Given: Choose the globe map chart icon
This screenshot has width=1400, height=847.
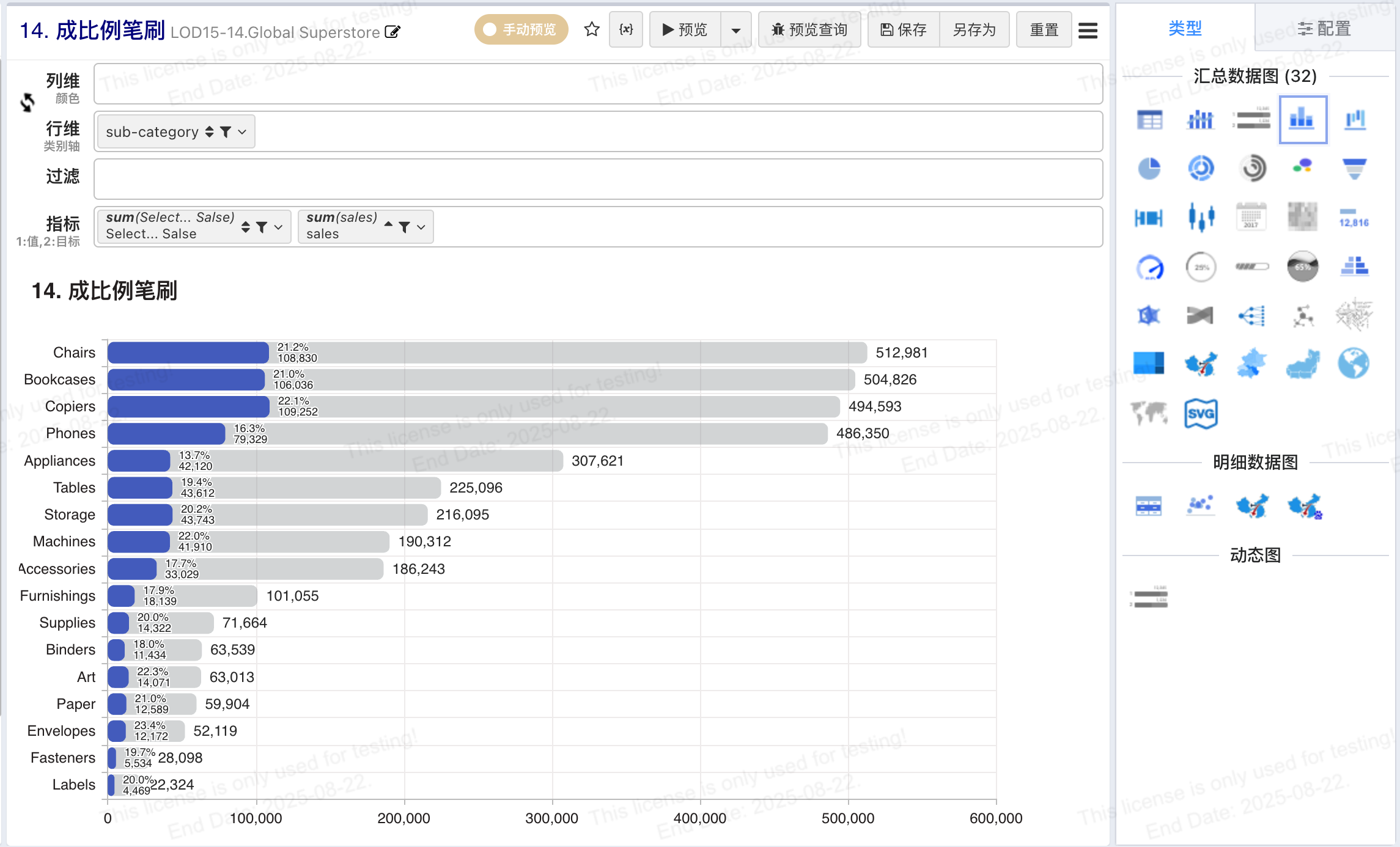Looking at the screenshot, I should pyautogui.click(x=1353, y=364).
